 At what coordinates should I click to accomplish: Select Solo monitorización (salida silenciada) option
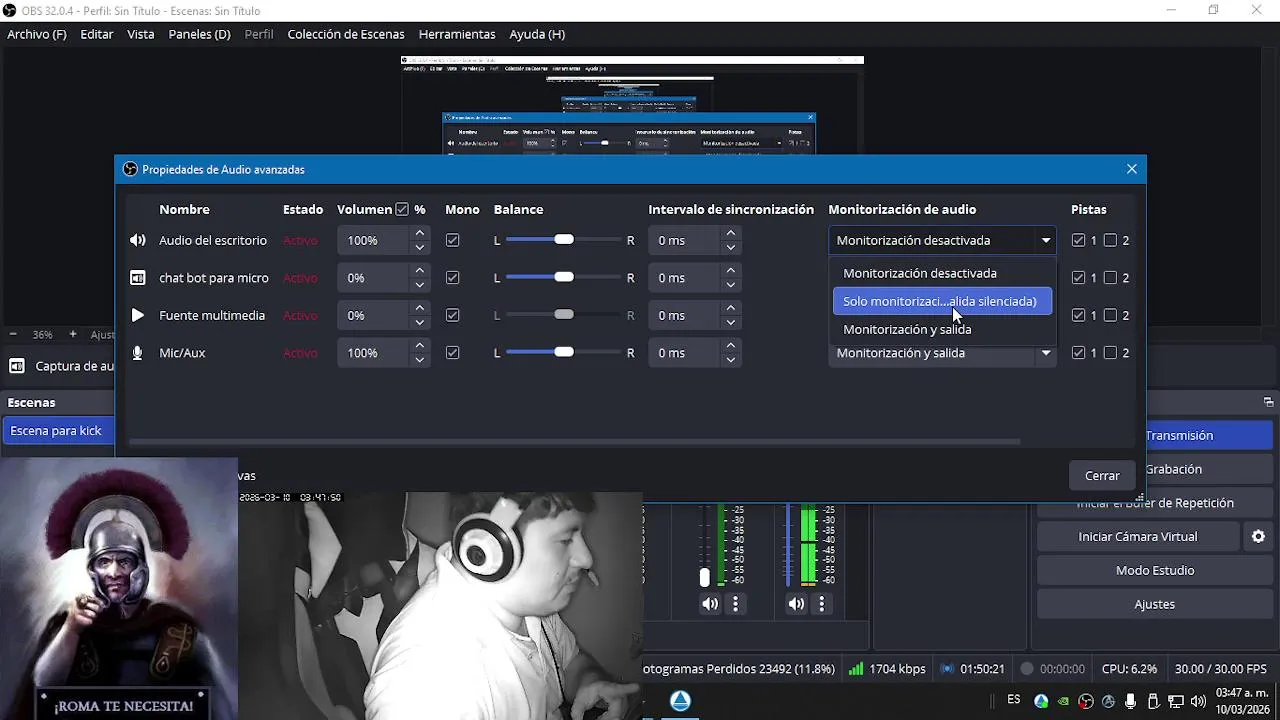(x=942, y=301)
